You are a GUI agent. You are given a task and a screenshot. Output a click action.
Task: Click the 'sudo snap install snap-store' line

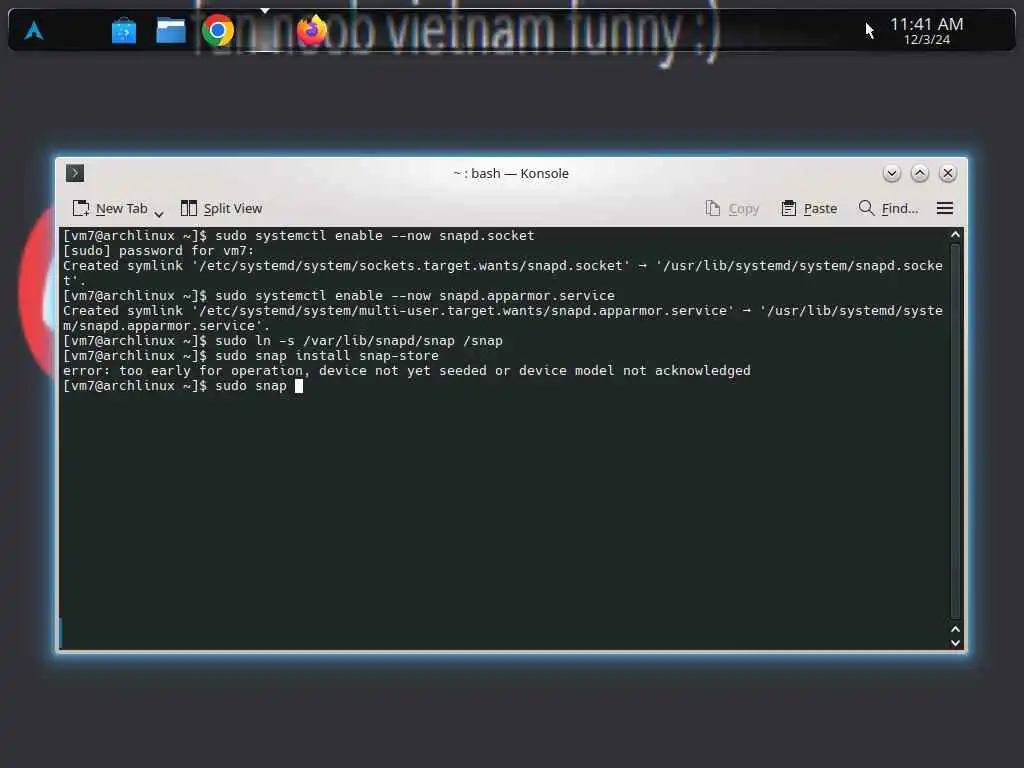pos(251,356)
